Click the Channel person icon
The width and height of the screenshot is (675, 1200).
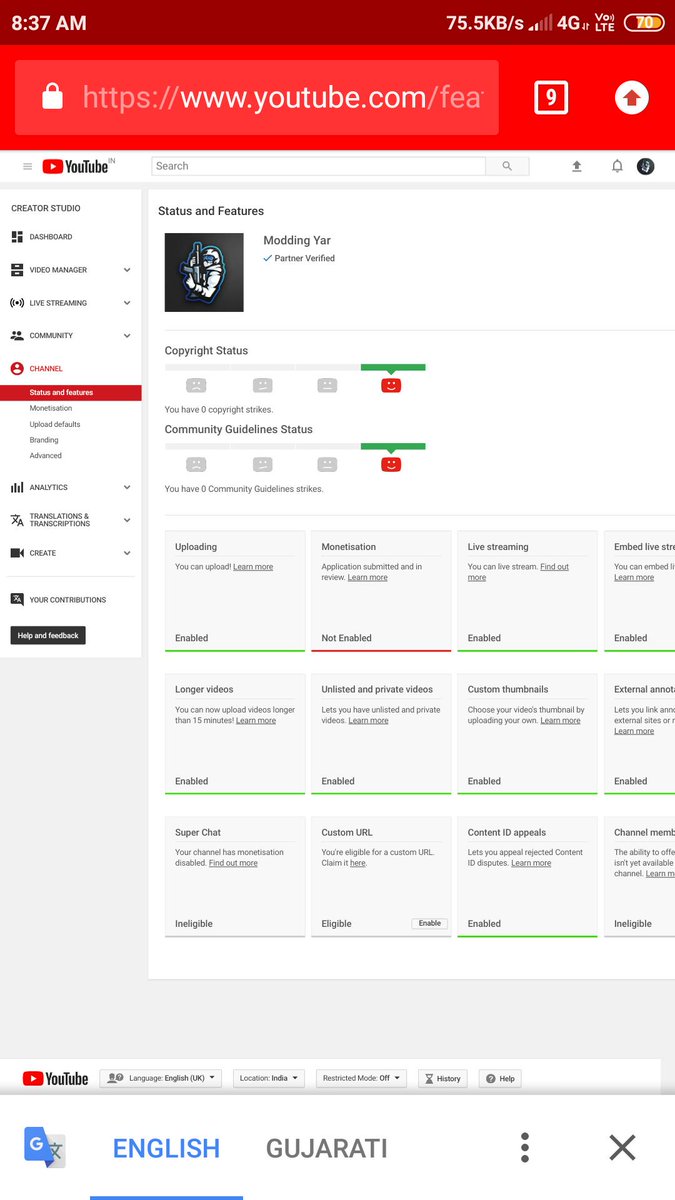coord(17,369)
